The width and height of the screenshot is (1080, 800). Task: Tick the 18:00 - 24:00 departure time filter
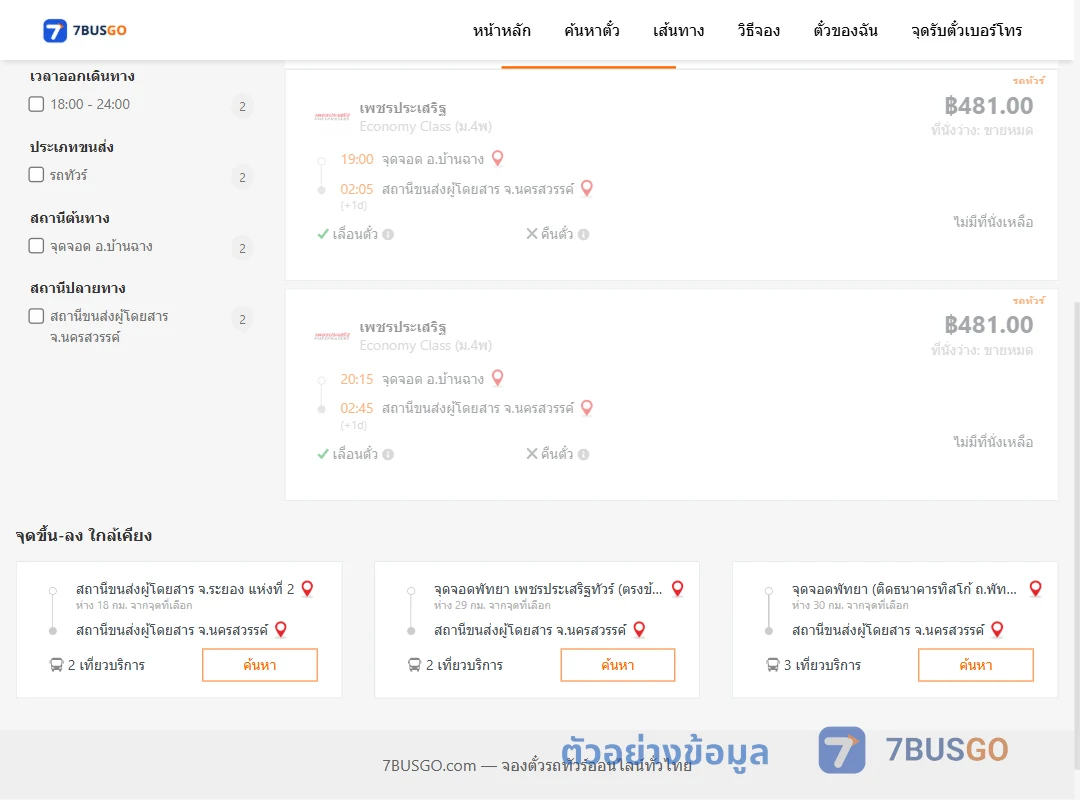point(37,104)
